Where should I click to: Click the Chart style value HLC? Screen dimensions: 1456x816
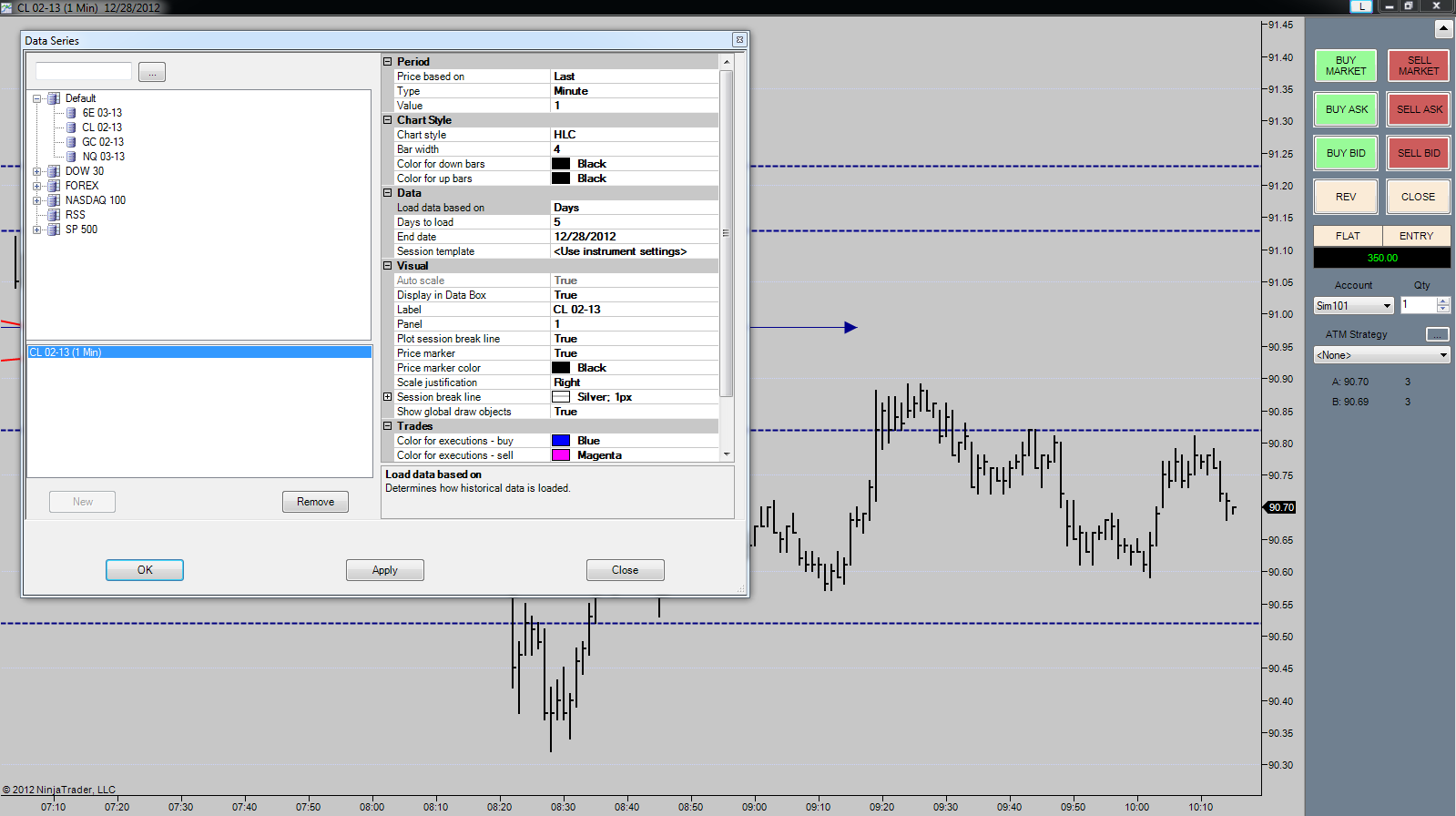point(635,135)
